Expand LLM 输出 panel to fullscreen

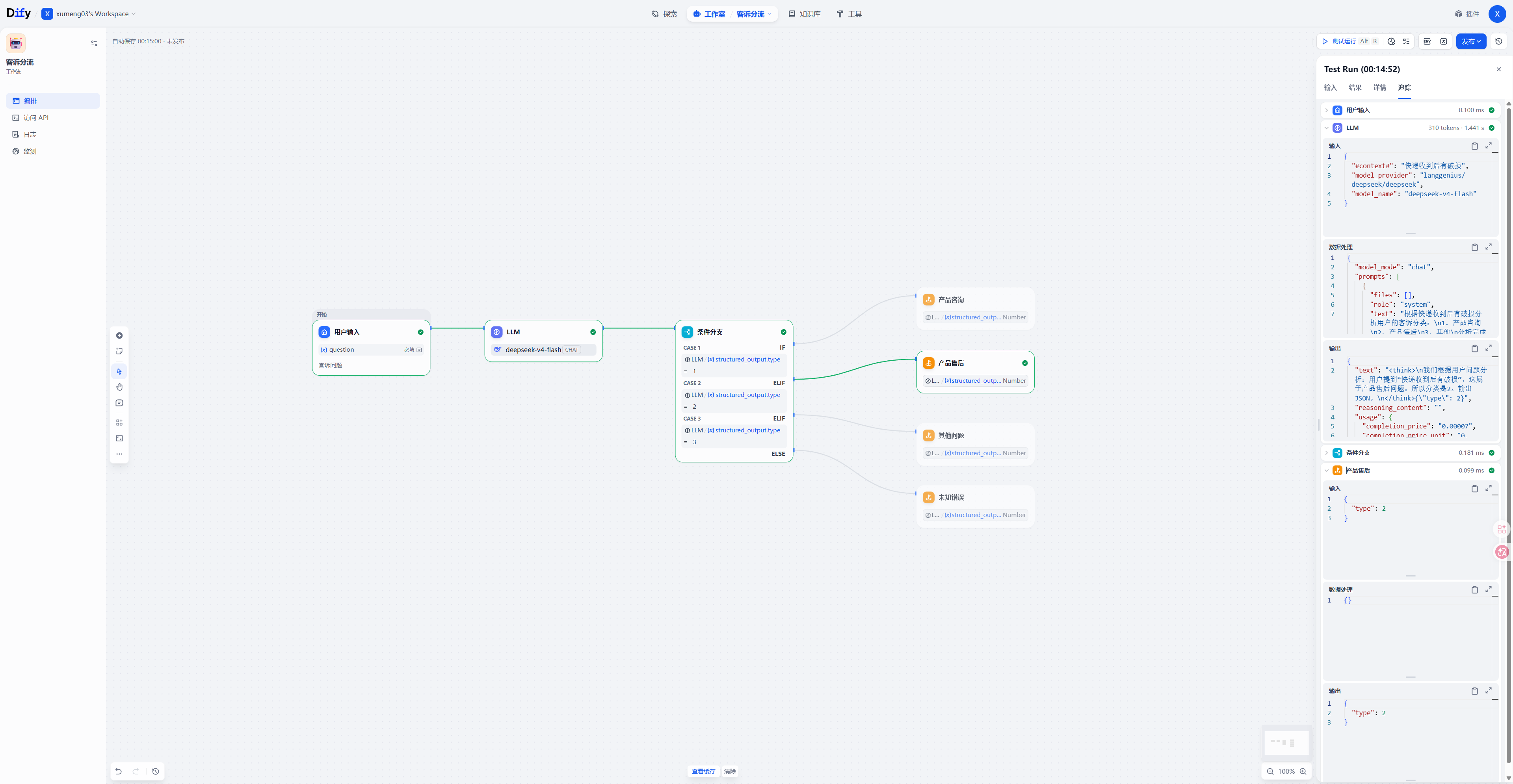pyautogui.click(x=1488, y=348)
